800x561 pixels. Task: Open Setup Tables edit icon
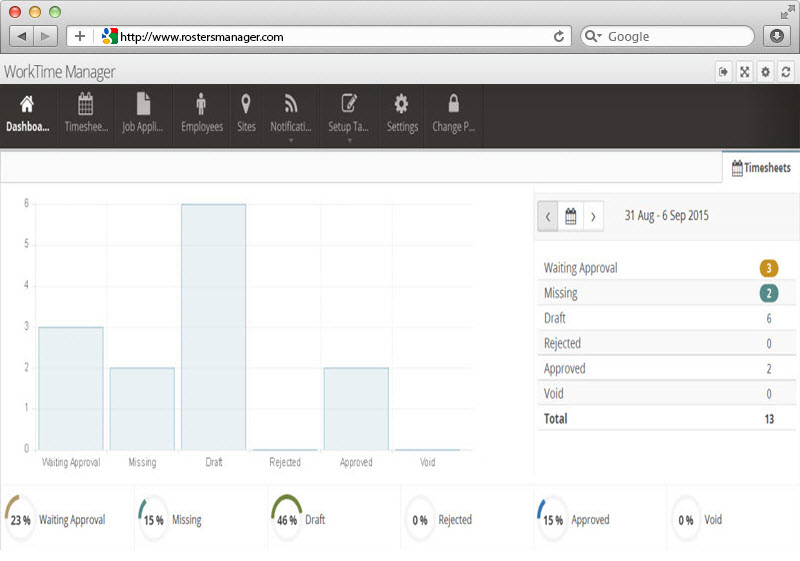click(x=349, y=104)
